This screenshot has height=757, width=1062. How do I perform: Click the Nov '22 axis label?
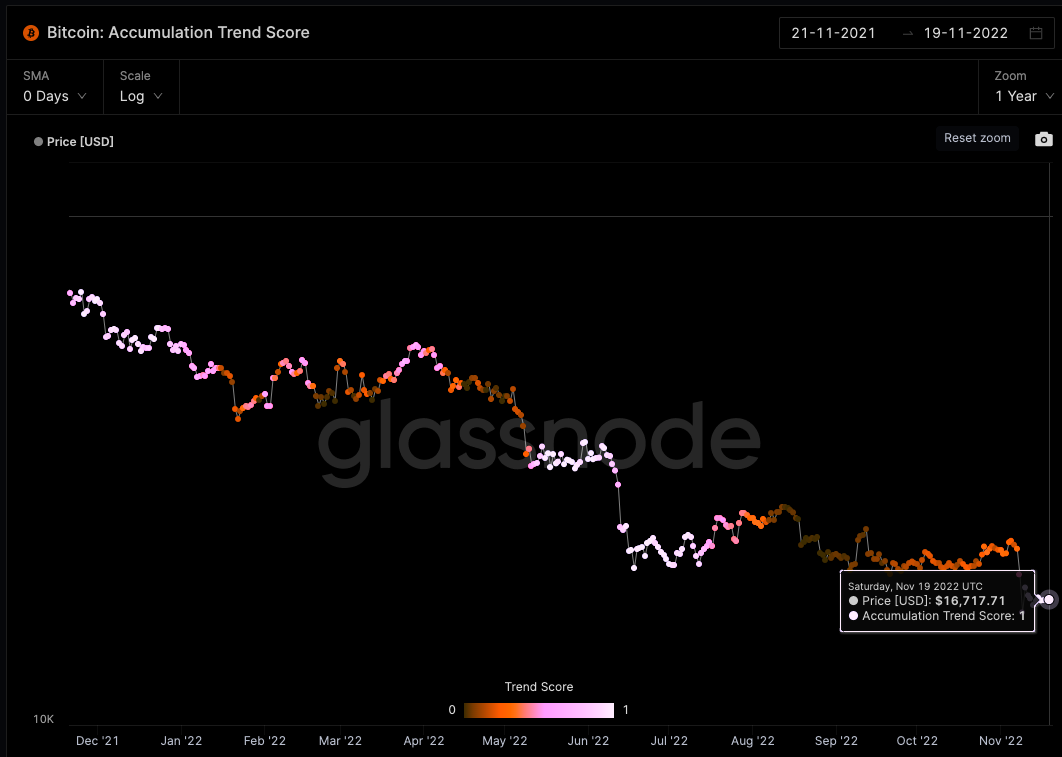(x=1000, y=741)
